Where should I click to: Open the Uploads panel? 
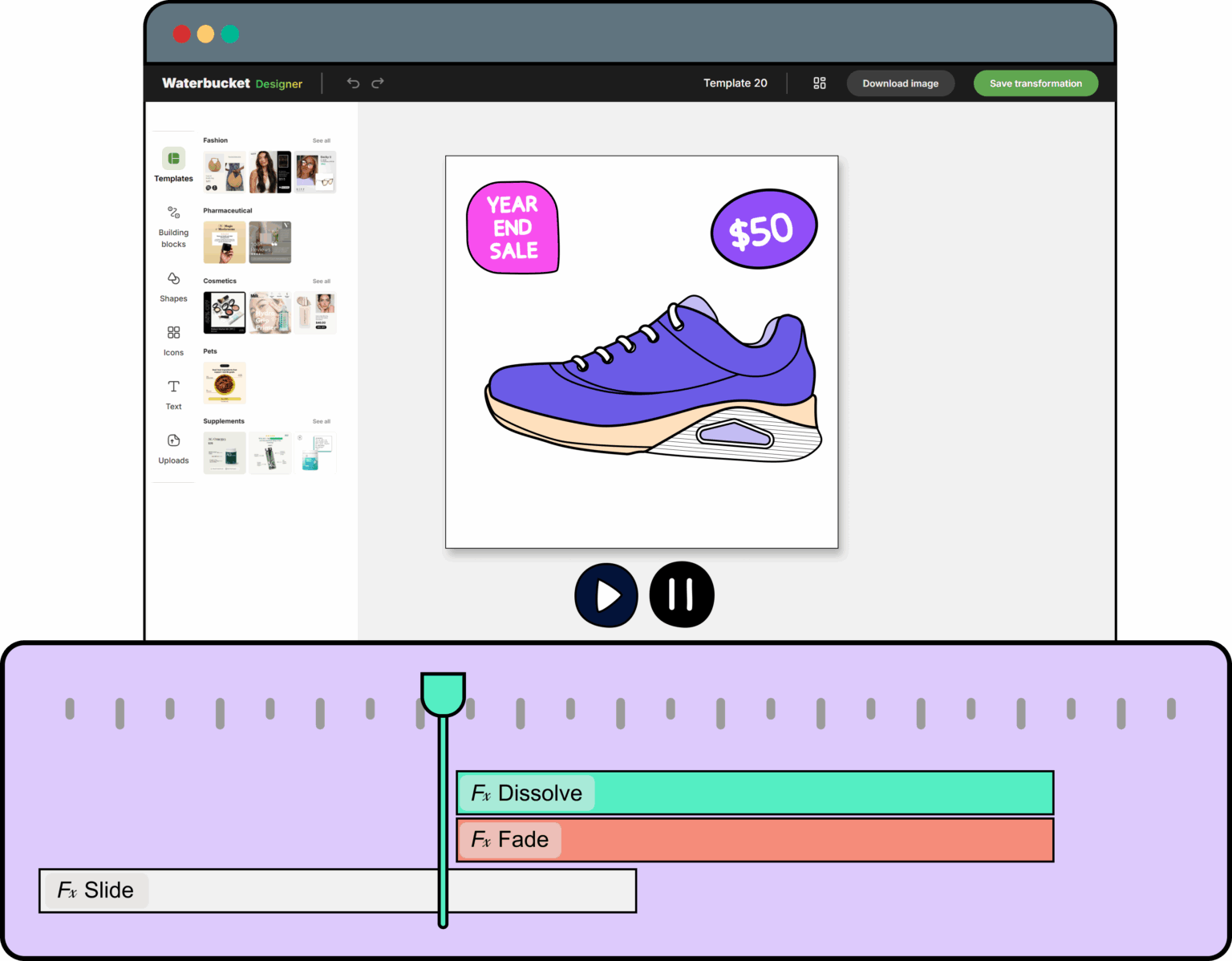tap(173, 449)
